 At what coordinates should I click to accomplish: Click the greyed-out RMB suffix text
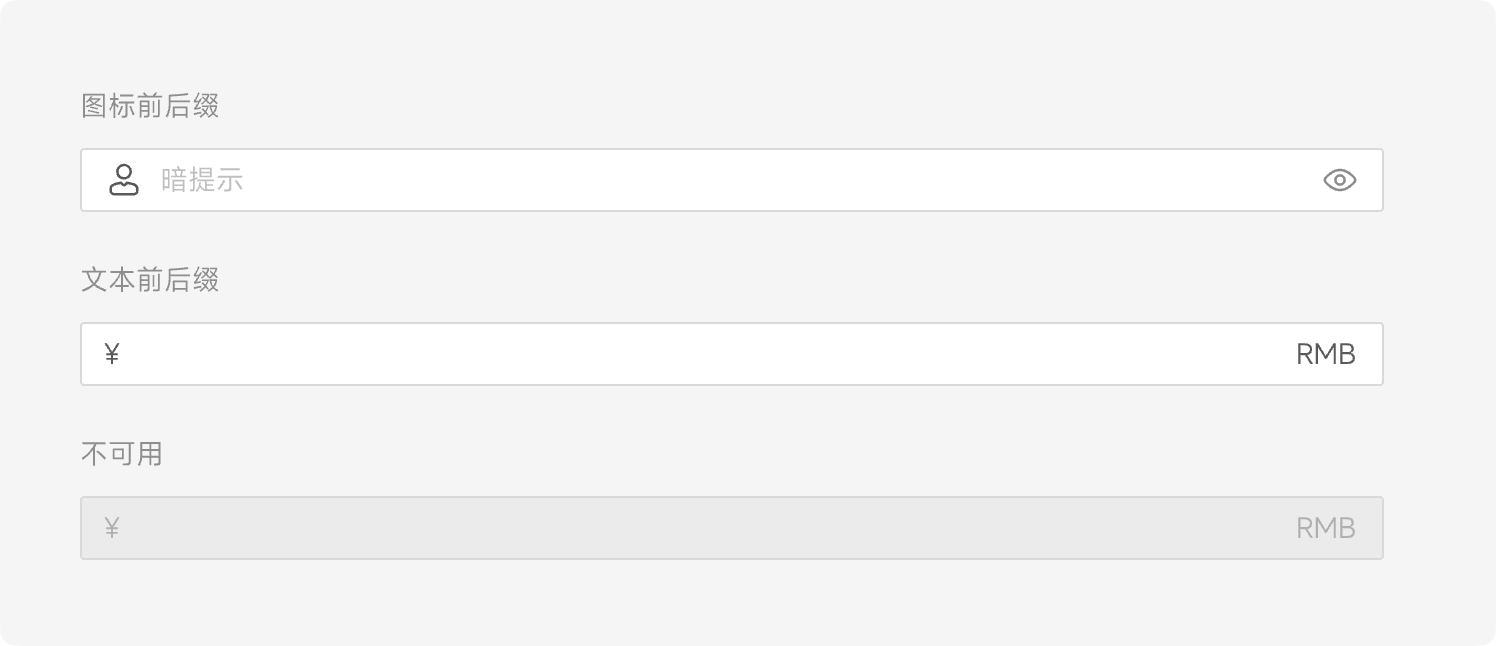[1325, 528]
